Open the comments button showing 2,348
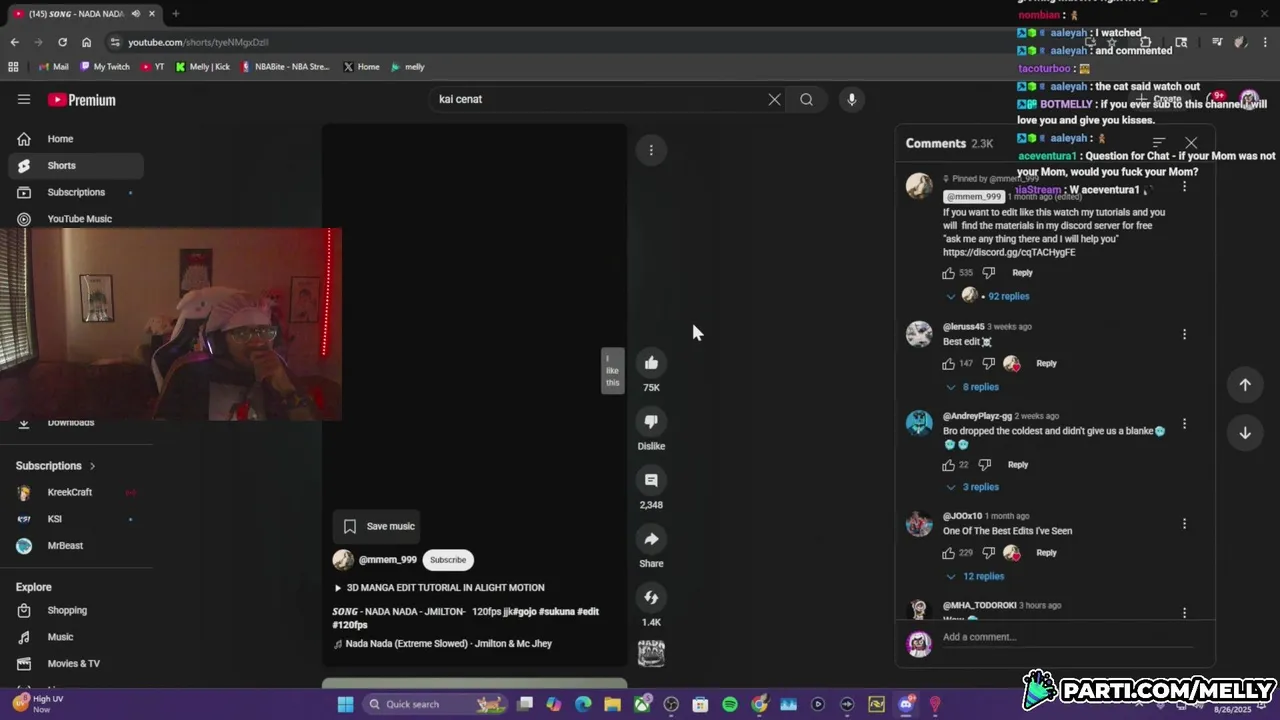Image resolution: width=1280 pixels, height=720 pixels. tap(651, 480)
